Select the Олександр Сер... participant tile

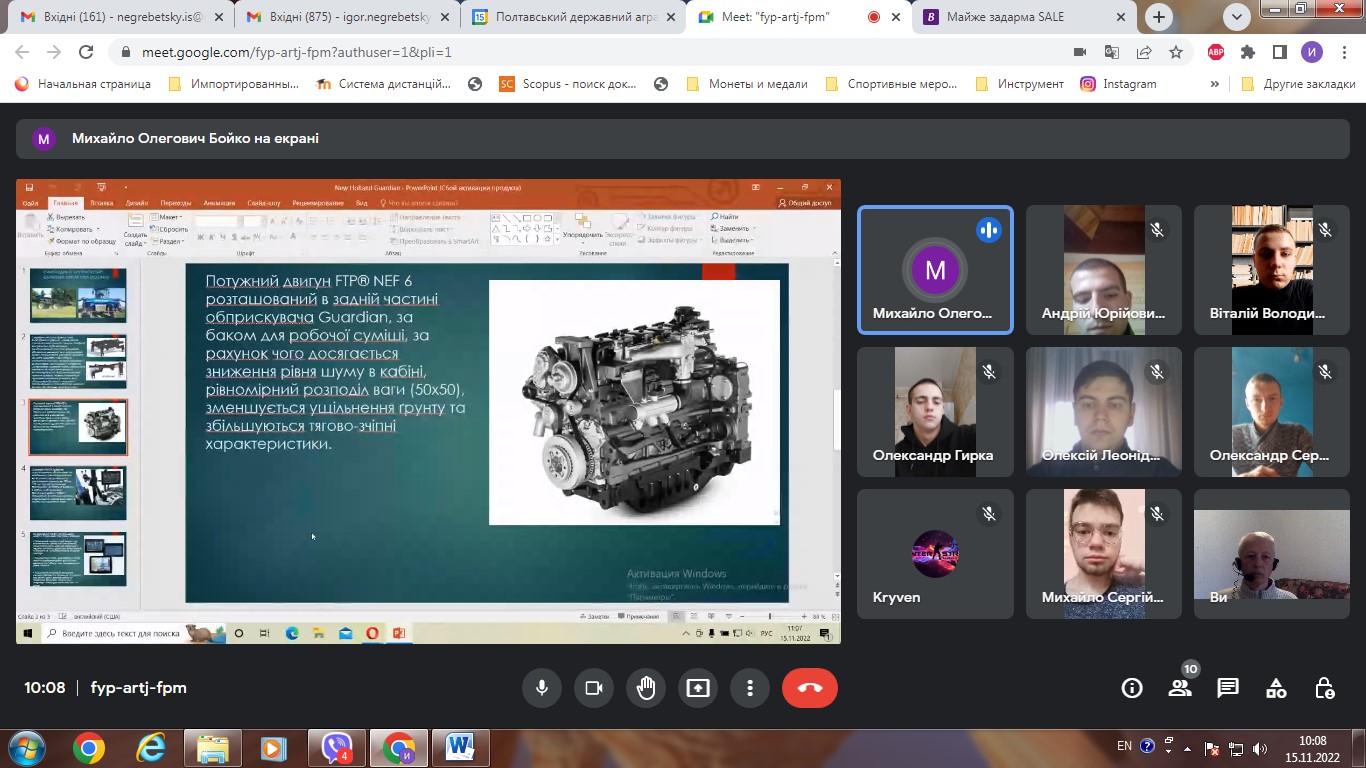coord(1272,412)
